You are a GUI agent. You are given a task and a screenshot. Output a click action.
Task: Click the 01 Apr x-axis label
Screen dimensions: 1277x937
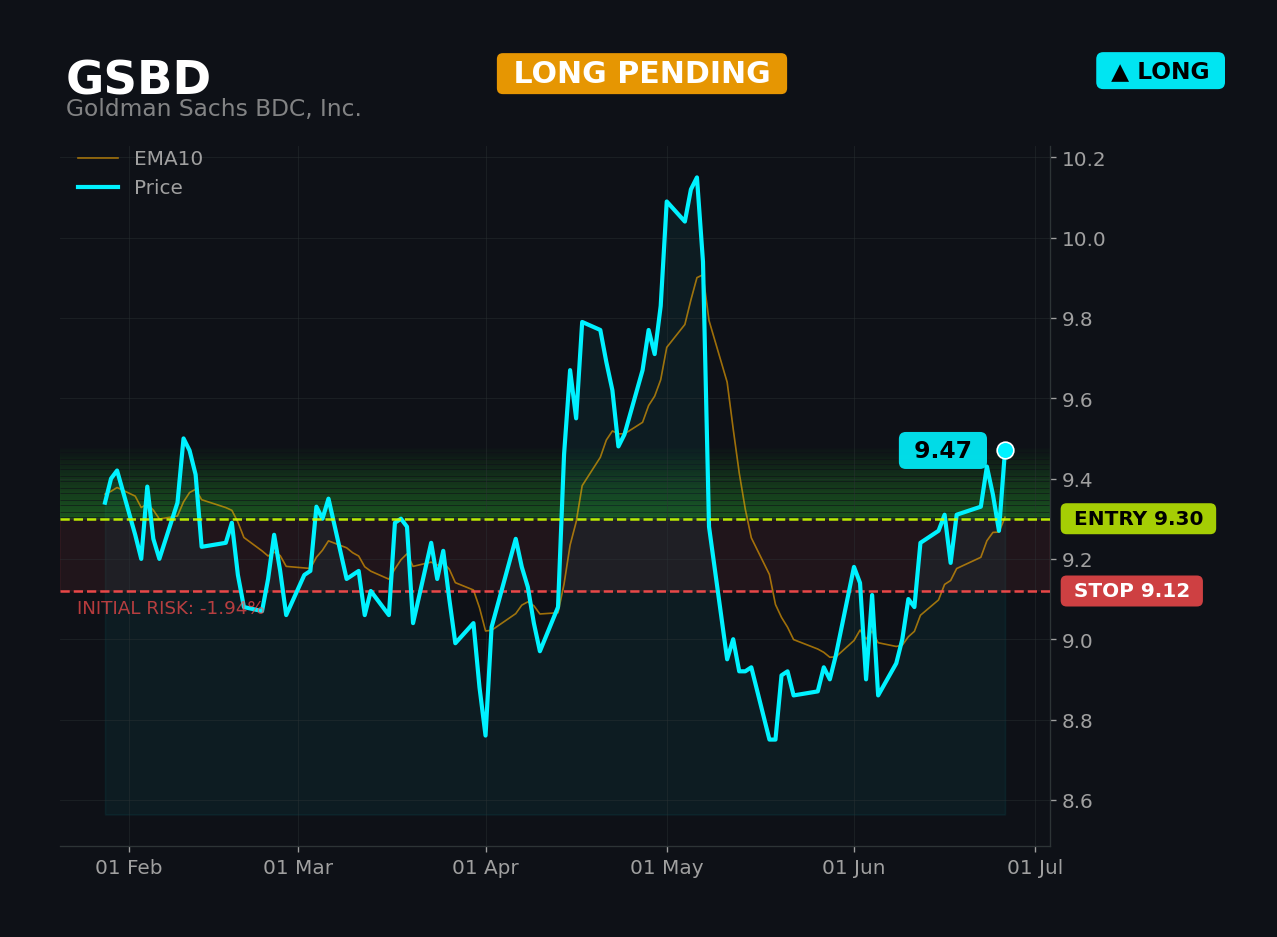coord(486,868)
